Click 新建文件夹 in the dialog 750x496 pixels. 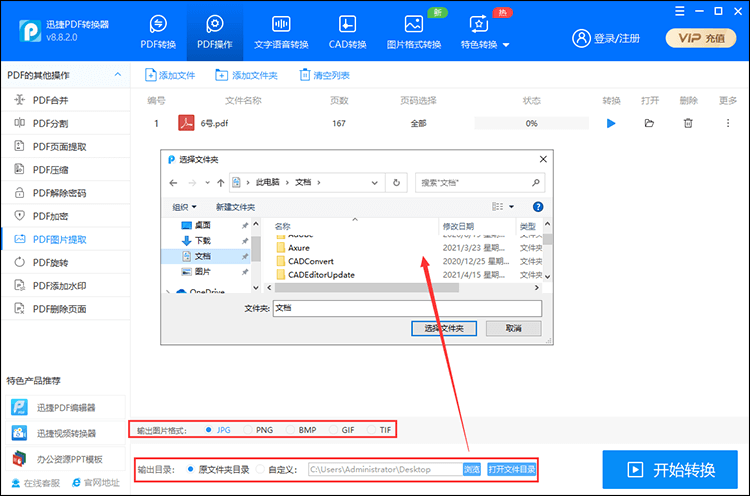pyautogui.click(x=235, y=207)
